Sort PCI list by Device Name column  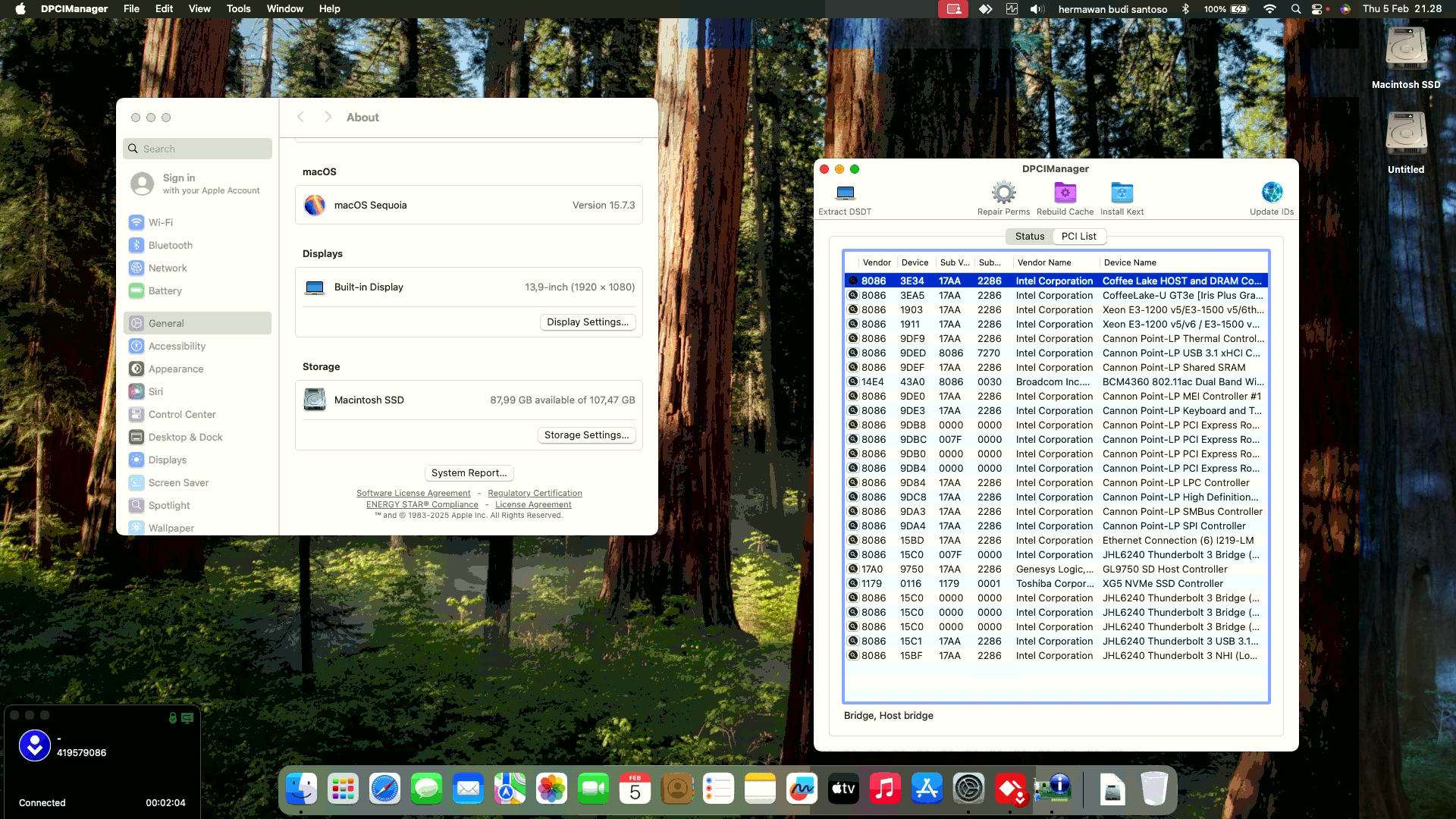pos(1184,262)
